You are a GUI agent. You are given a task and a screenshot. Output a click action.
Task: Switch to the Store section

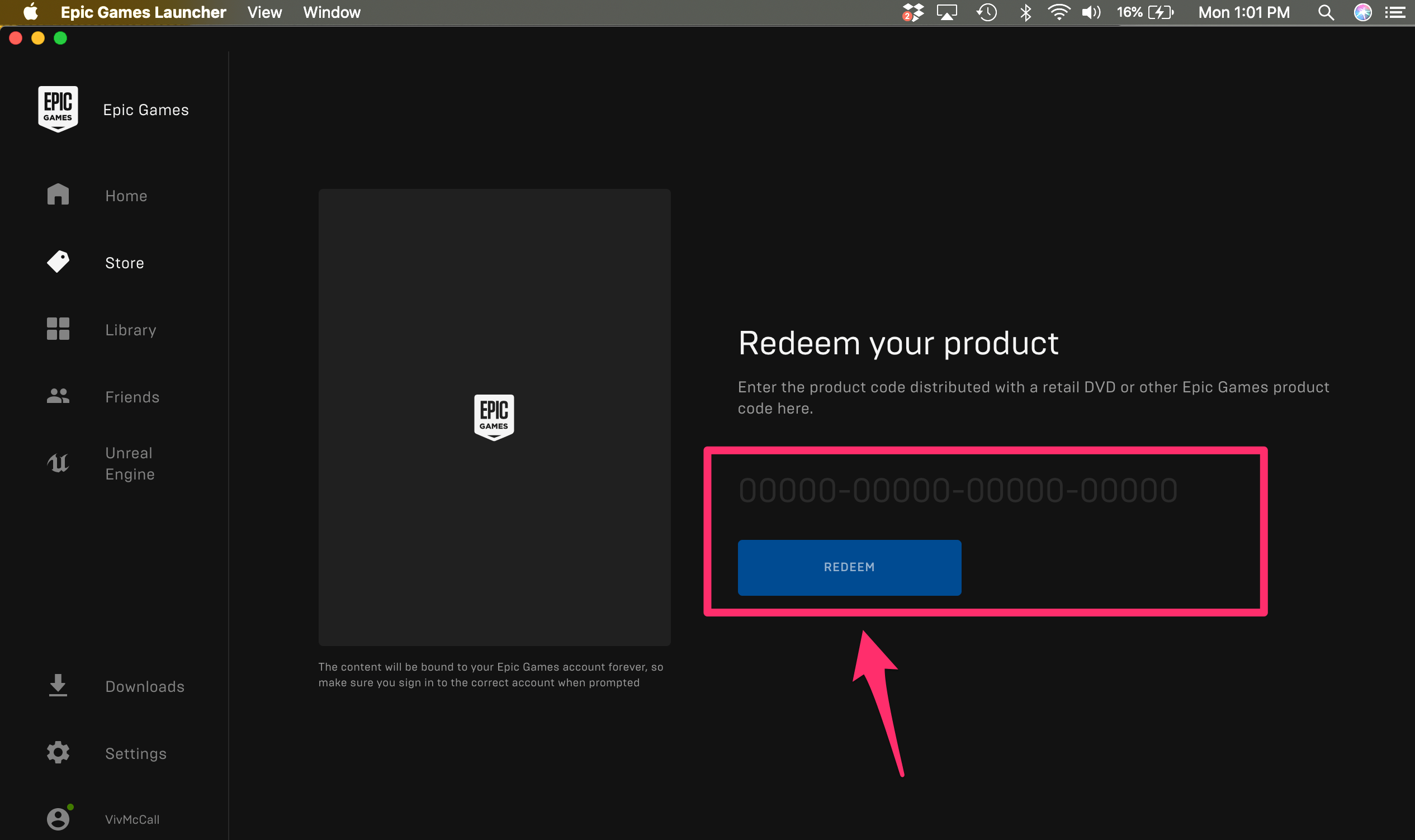click(x=125, y=263)
